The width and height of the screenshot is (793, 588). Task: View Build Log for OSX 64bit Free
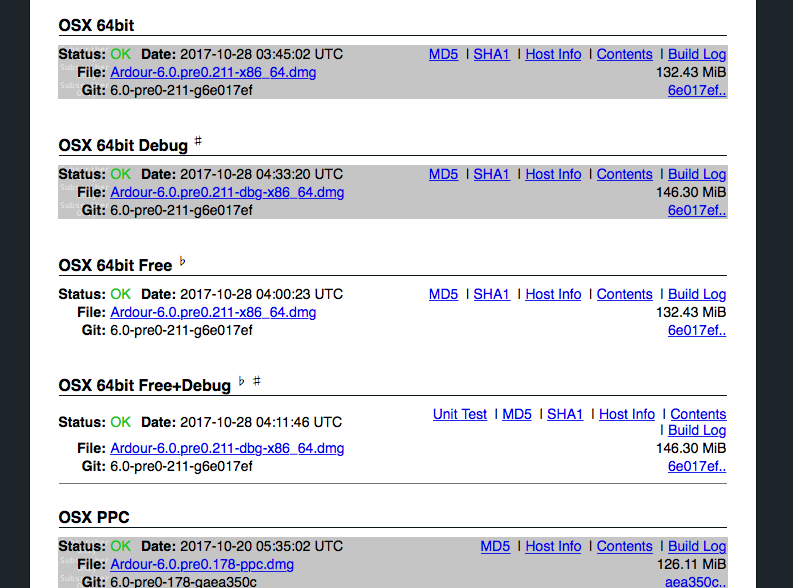(x=697, y=295)
